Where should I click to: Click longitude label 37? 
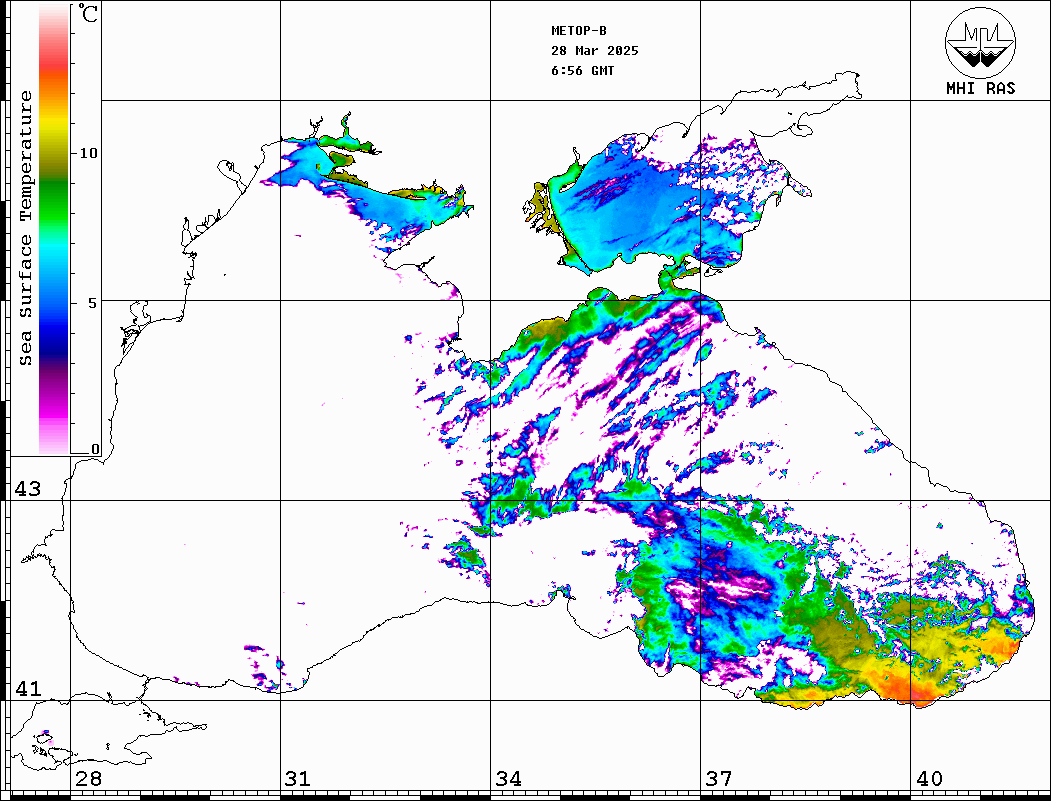[719, 779]
